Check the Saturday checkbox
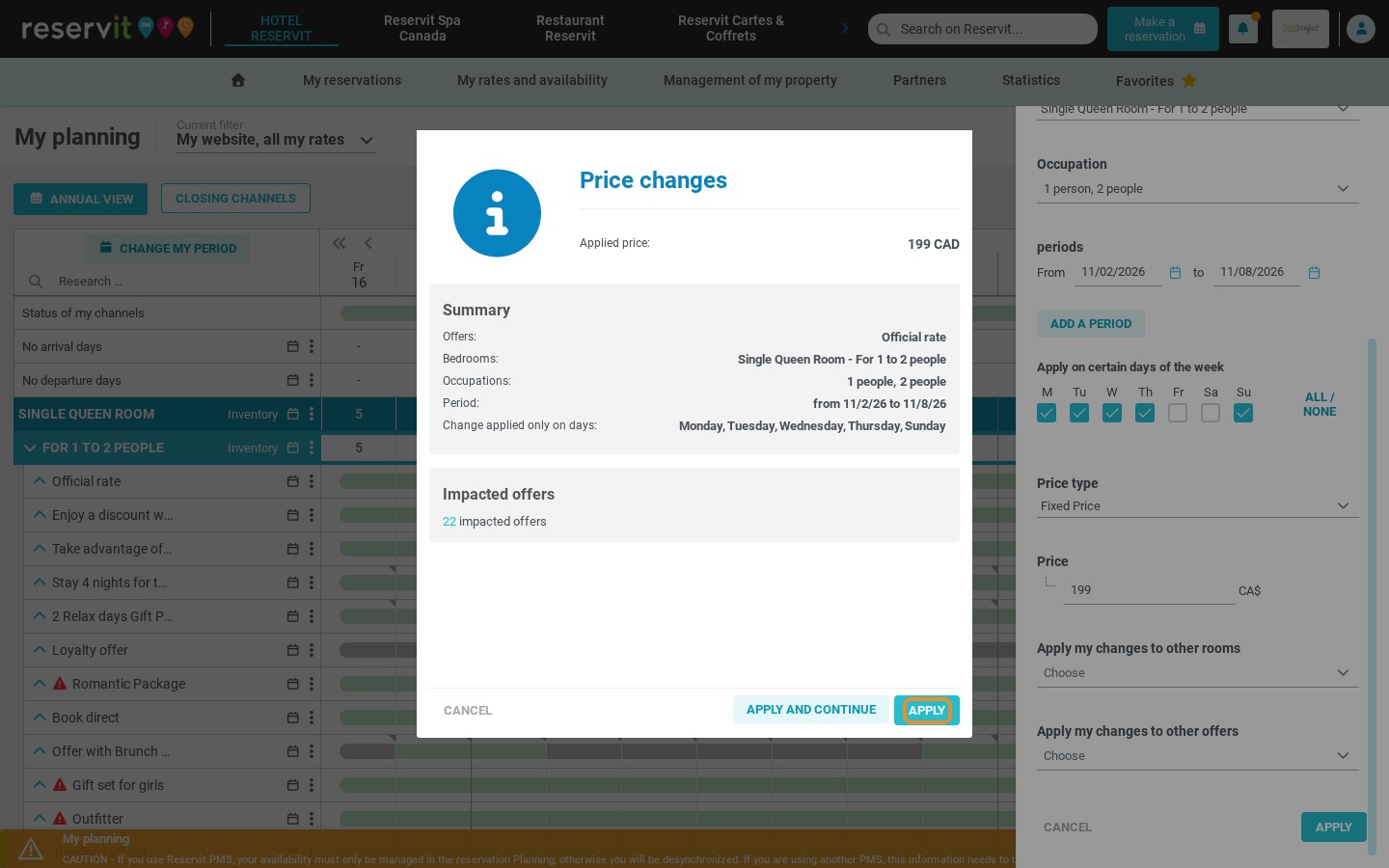The image size is (1389, 868). [x=1211, y=413]
